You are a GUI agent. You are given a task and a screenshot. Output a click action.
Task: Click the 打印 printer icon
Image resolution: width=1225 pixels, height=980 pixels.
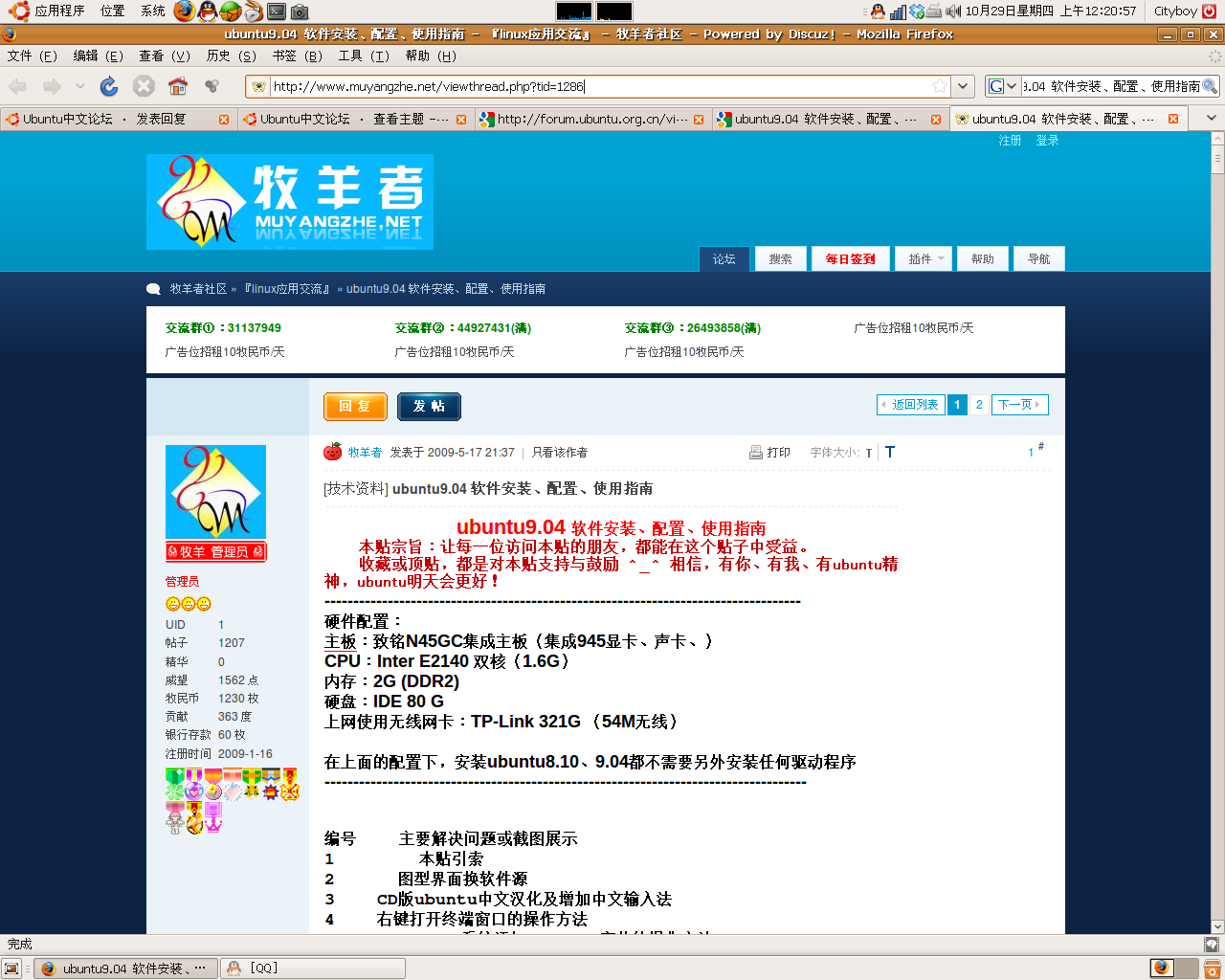tap(756, 453)
